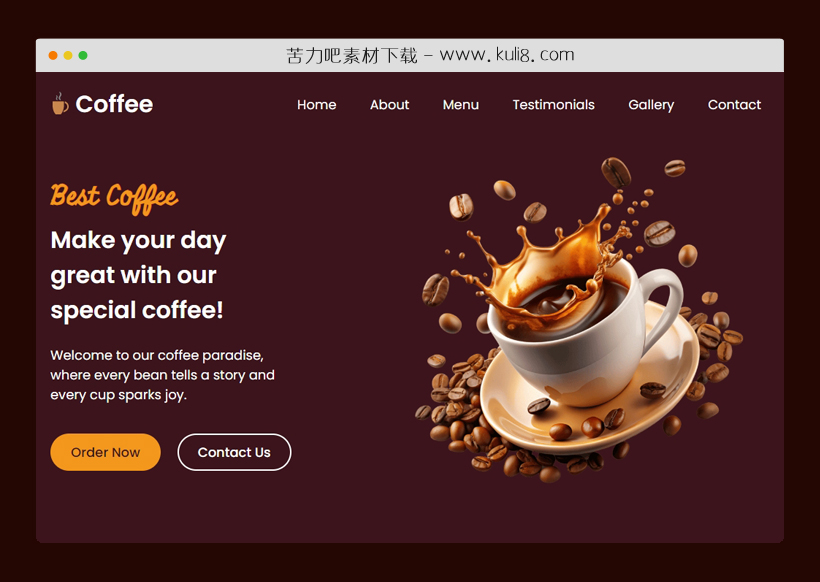
Task: Click the welcome paragraph text
Action: point(162,375)
